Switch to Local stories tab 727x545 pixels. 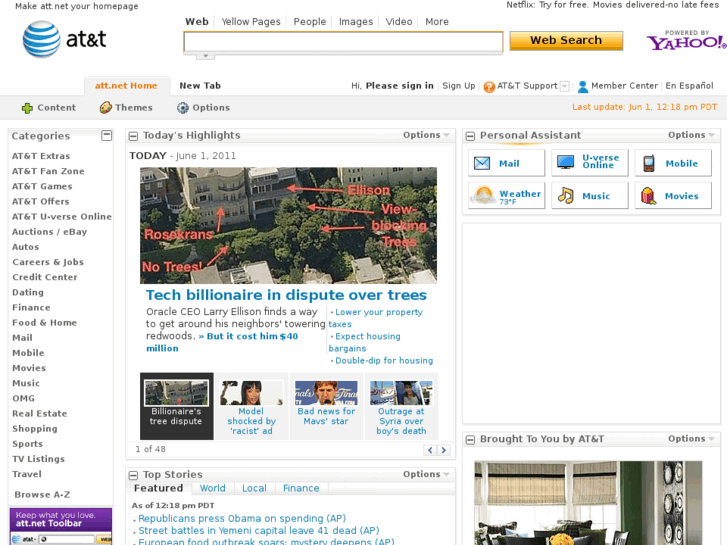254,488
